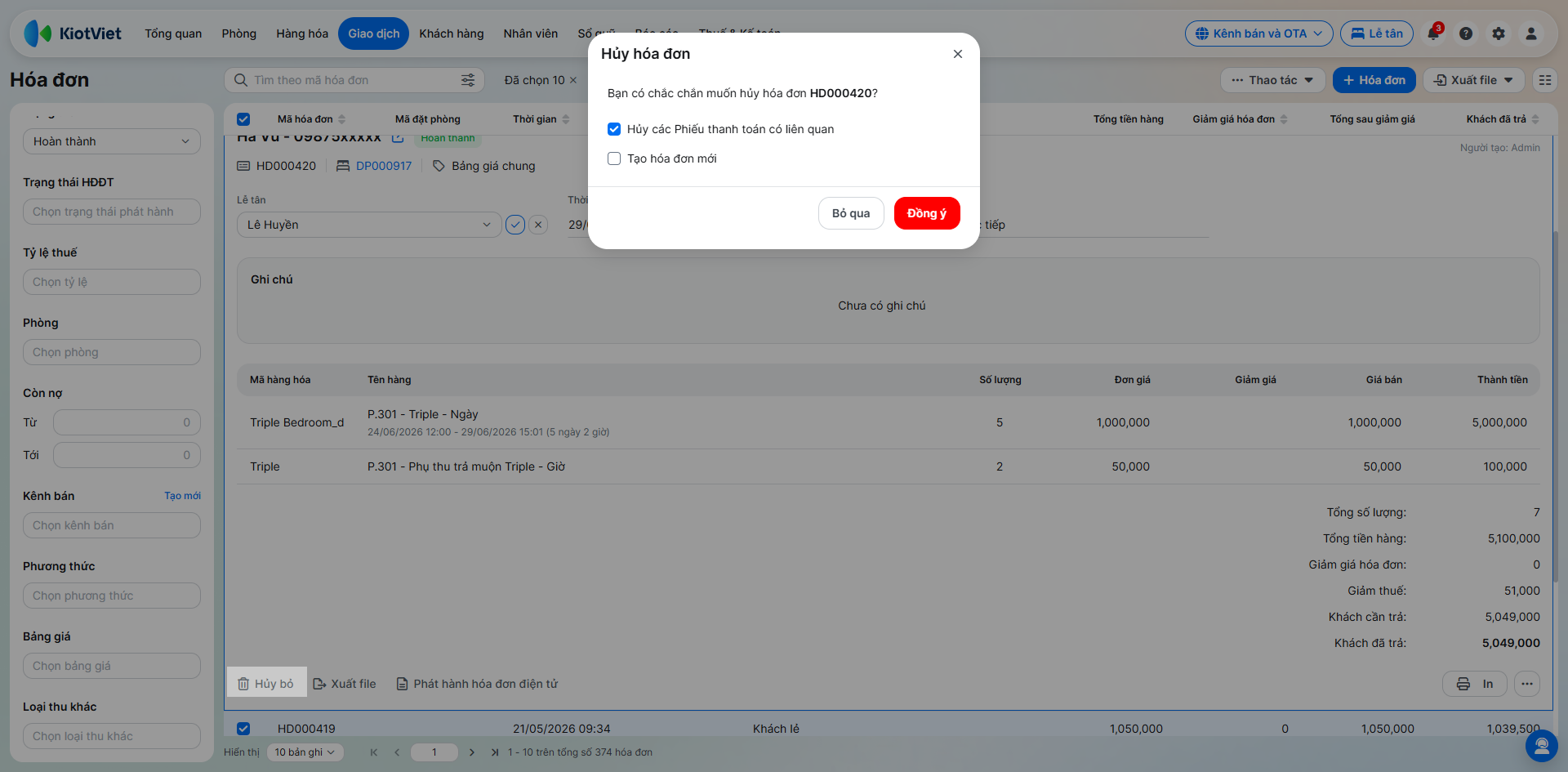Confirm receptionist change check icon
Screen dimensions: 1568x772
click(x=515, y=225)
